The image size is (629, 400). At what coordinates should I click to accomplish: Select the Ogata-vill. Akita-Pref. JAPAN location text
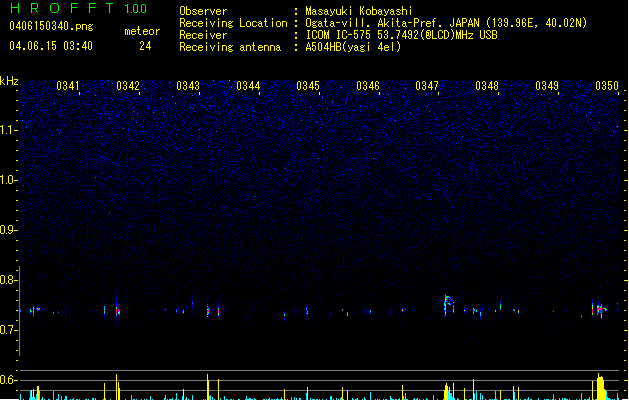[x=446, y=23]
